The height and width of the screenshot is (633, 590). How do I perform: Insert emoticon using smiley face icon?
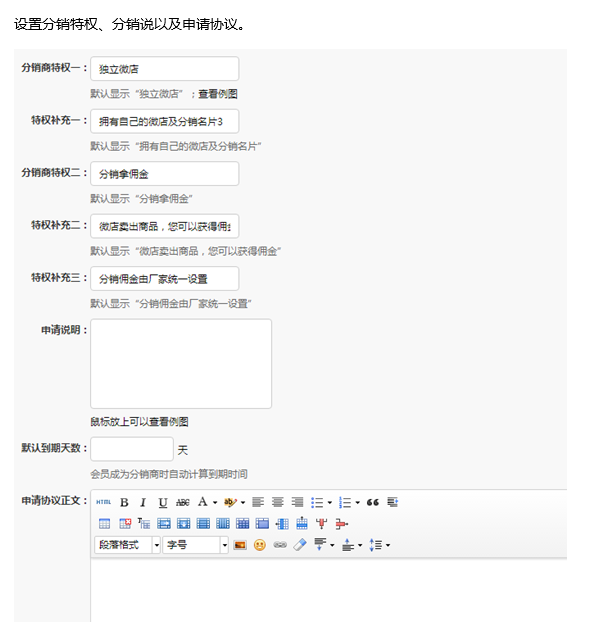(x=260, y=545)
